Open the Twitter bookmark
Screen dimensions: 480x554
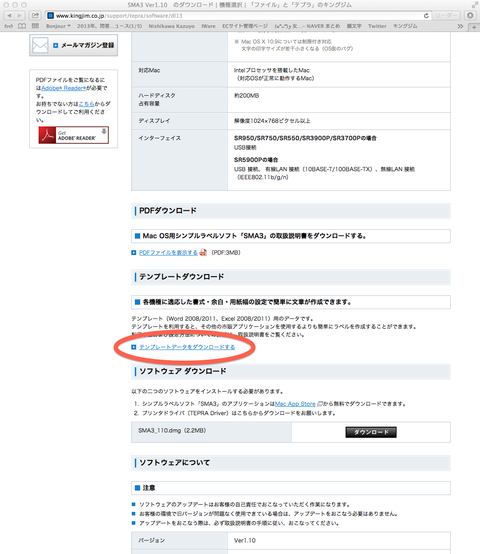[377, 26]
